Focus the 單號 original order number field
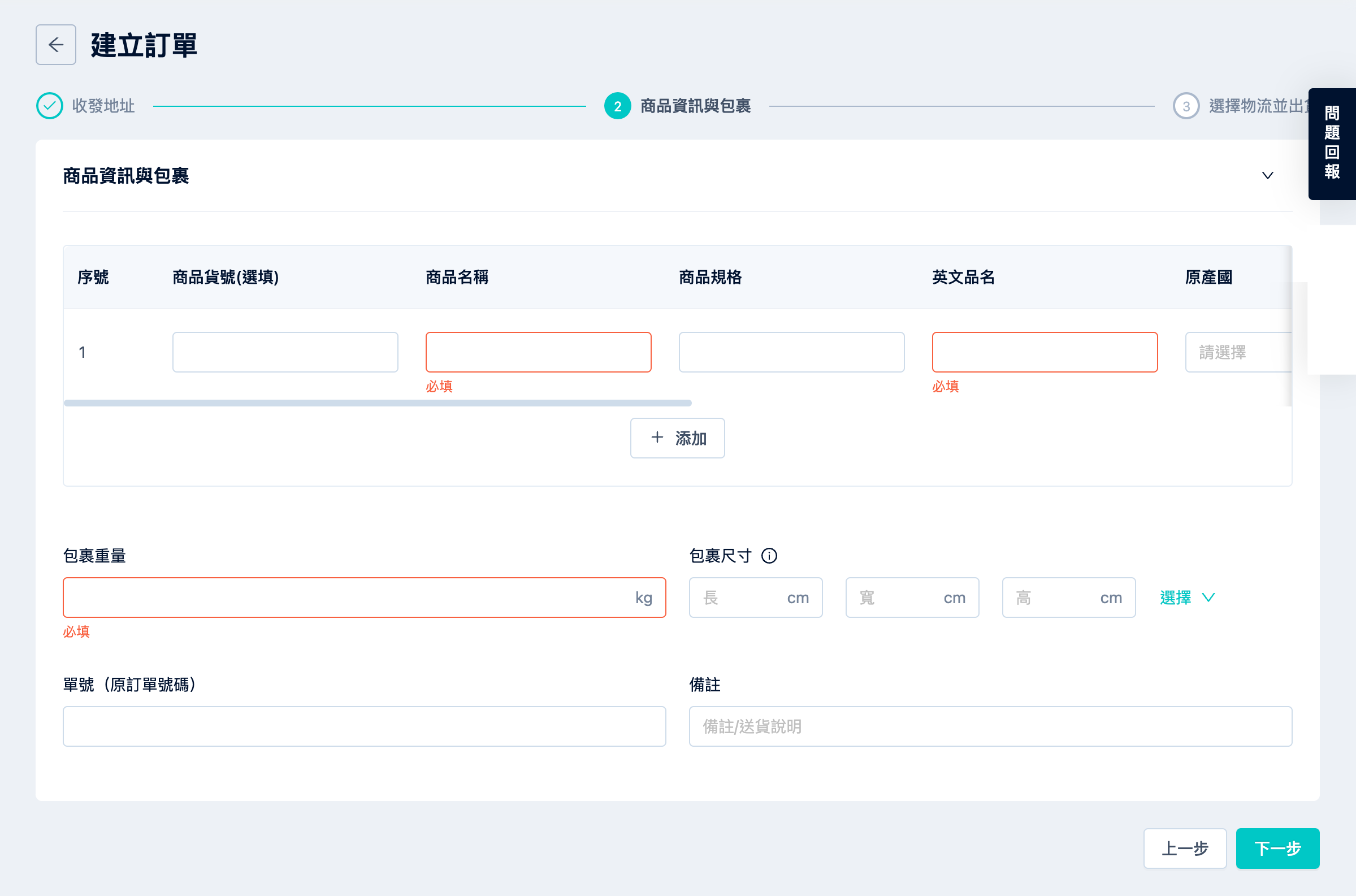1356x896 pixels. (364, 726)
